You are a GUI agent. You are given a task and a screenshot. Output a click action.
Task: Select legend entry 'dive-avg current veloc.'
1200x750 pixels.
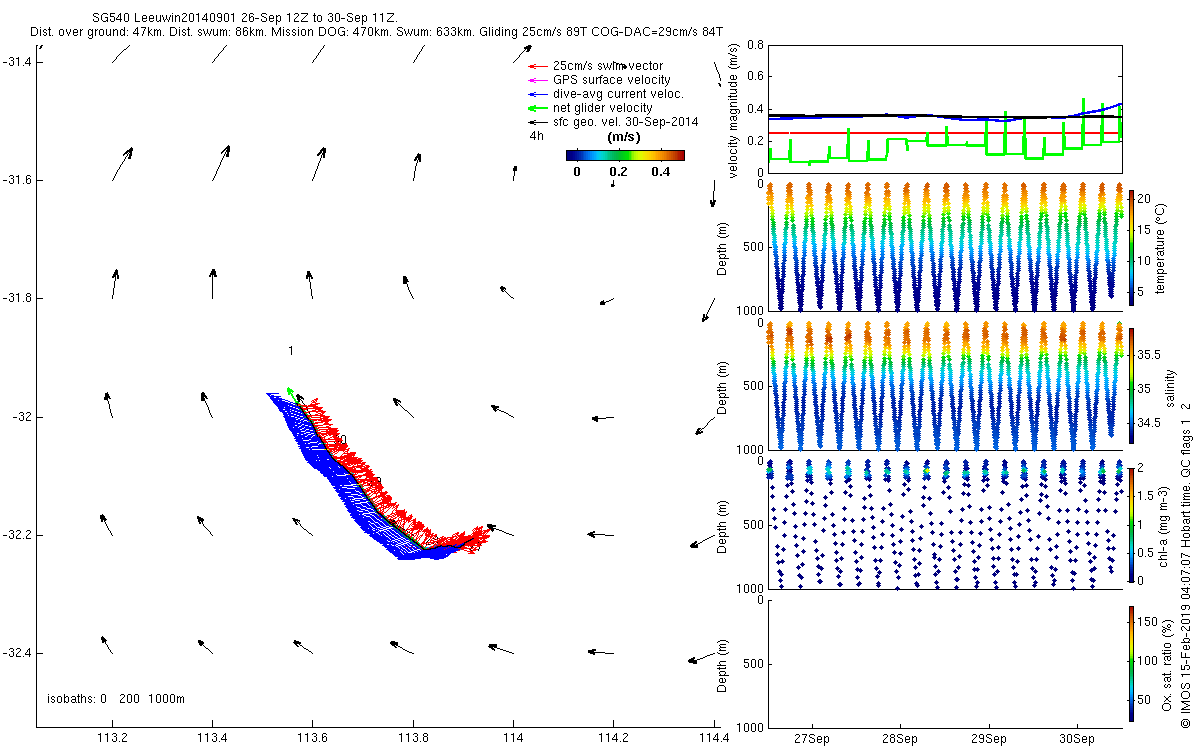coord(618,94)
